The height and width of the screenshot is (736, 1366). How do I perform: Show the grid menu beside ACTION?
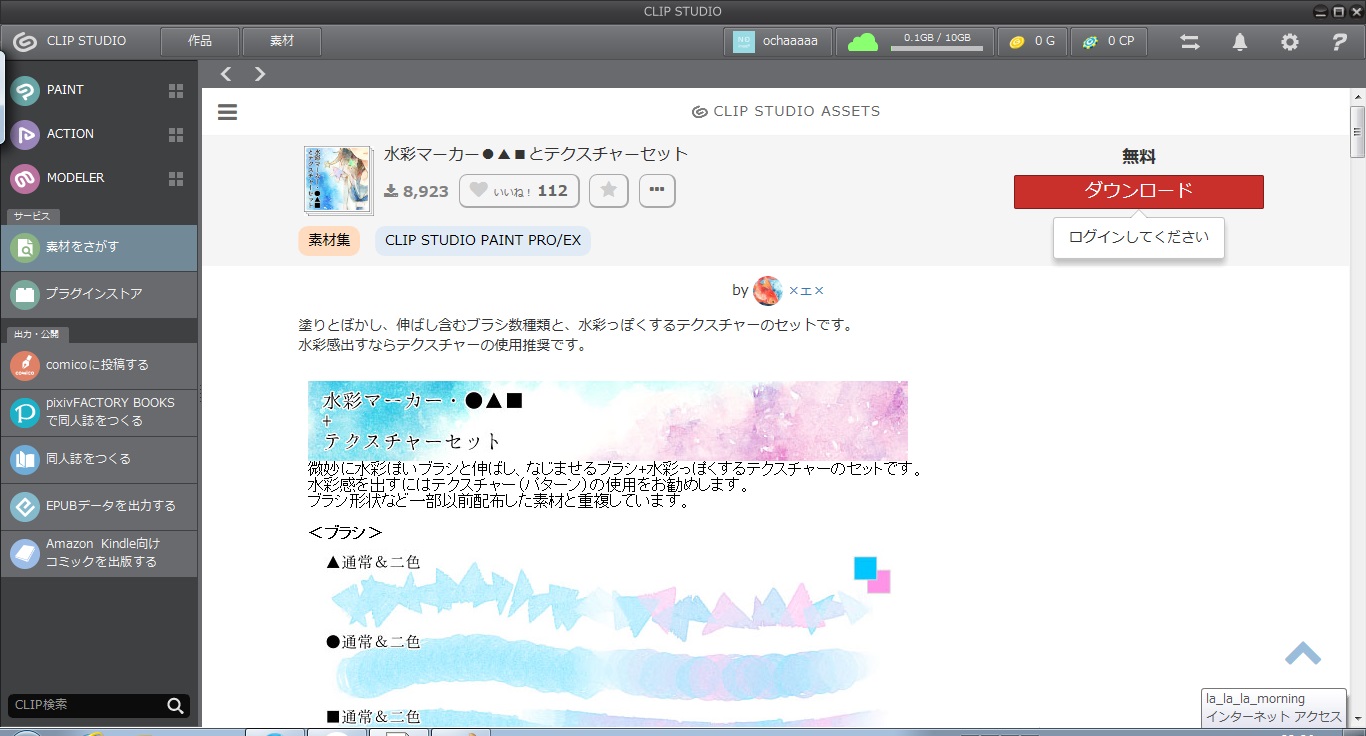click(x=176, y=135)
